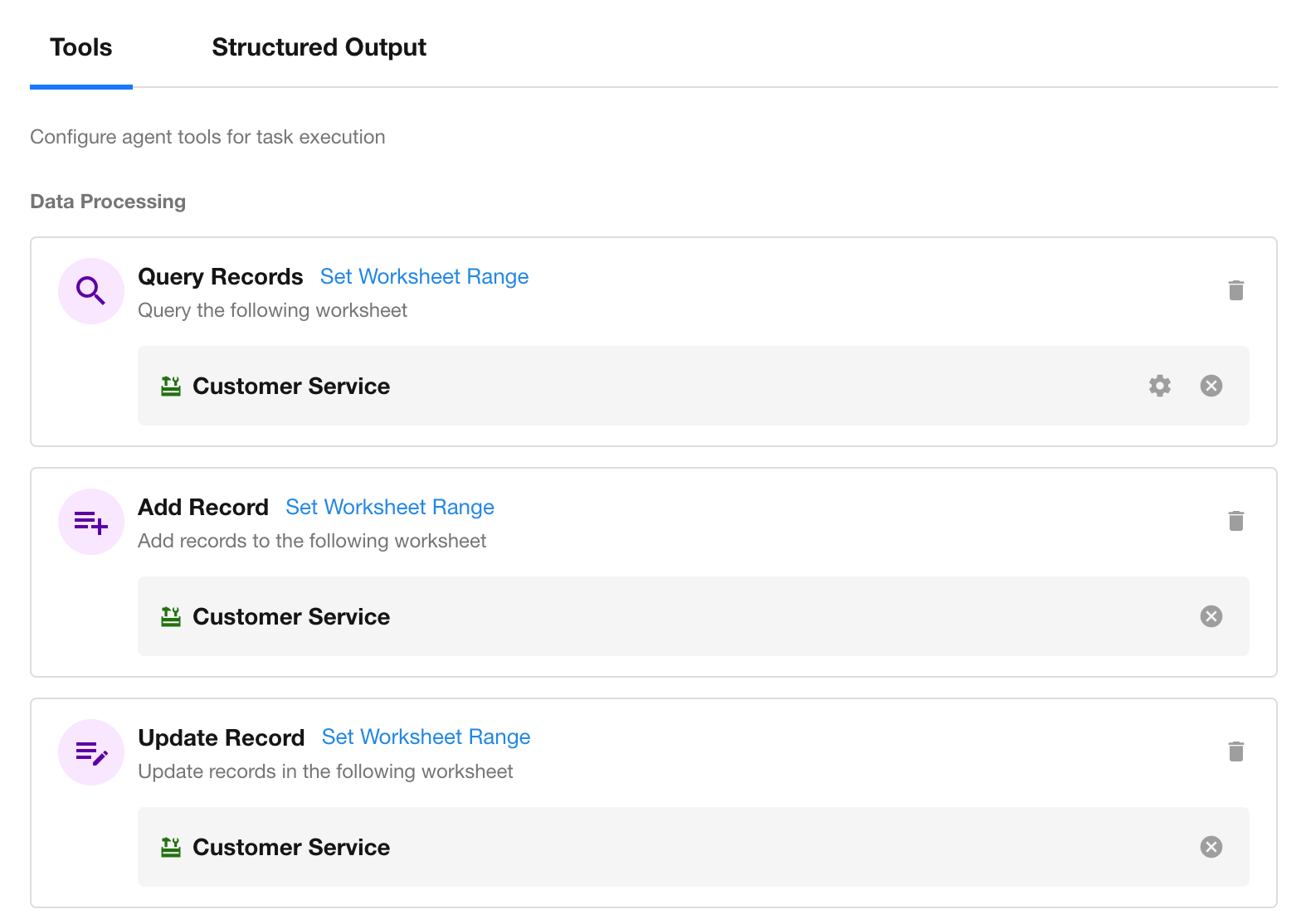Click Customer Service worksheet under Query Records
The image size is (1301, 924).
pyautogui.click(x=291, y=386)
